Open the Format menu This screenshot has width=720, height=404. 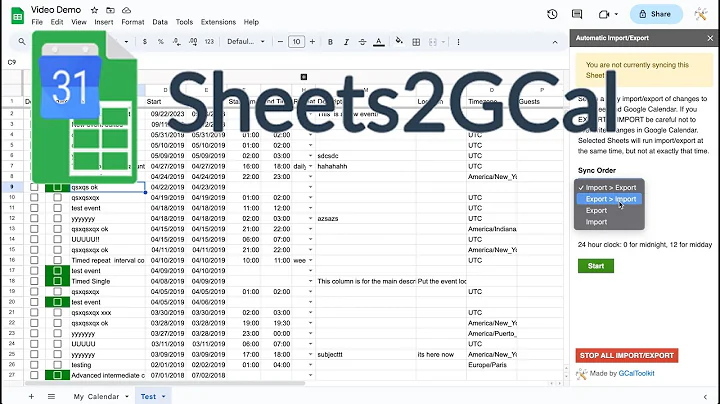[x=133, y=22]
